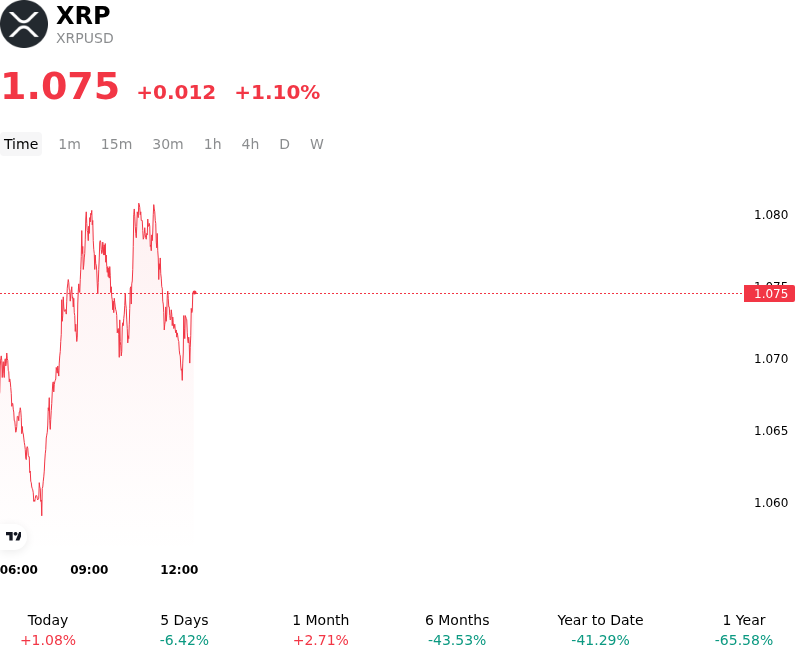Click the 12:00 time axis marker
This screenshot has width=800, height=660.
[179, 570]
